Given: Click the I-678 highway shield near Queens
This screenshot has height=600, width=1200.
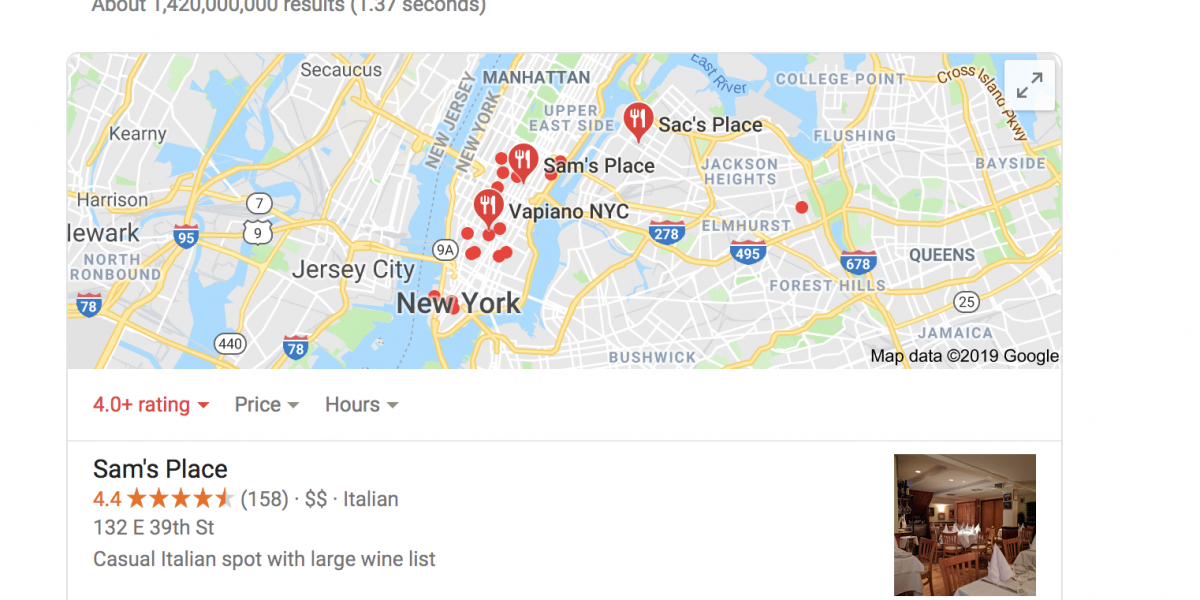Looking at the screenshot, I should pos(858,262).
